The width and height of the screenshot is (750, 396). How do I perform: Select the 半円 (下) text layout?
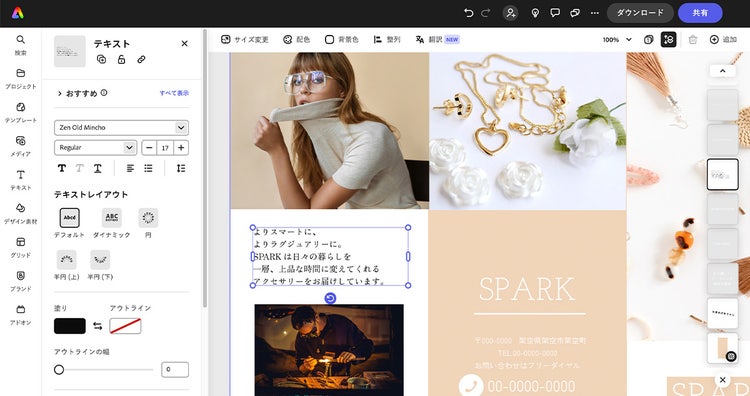coord(100,265)
